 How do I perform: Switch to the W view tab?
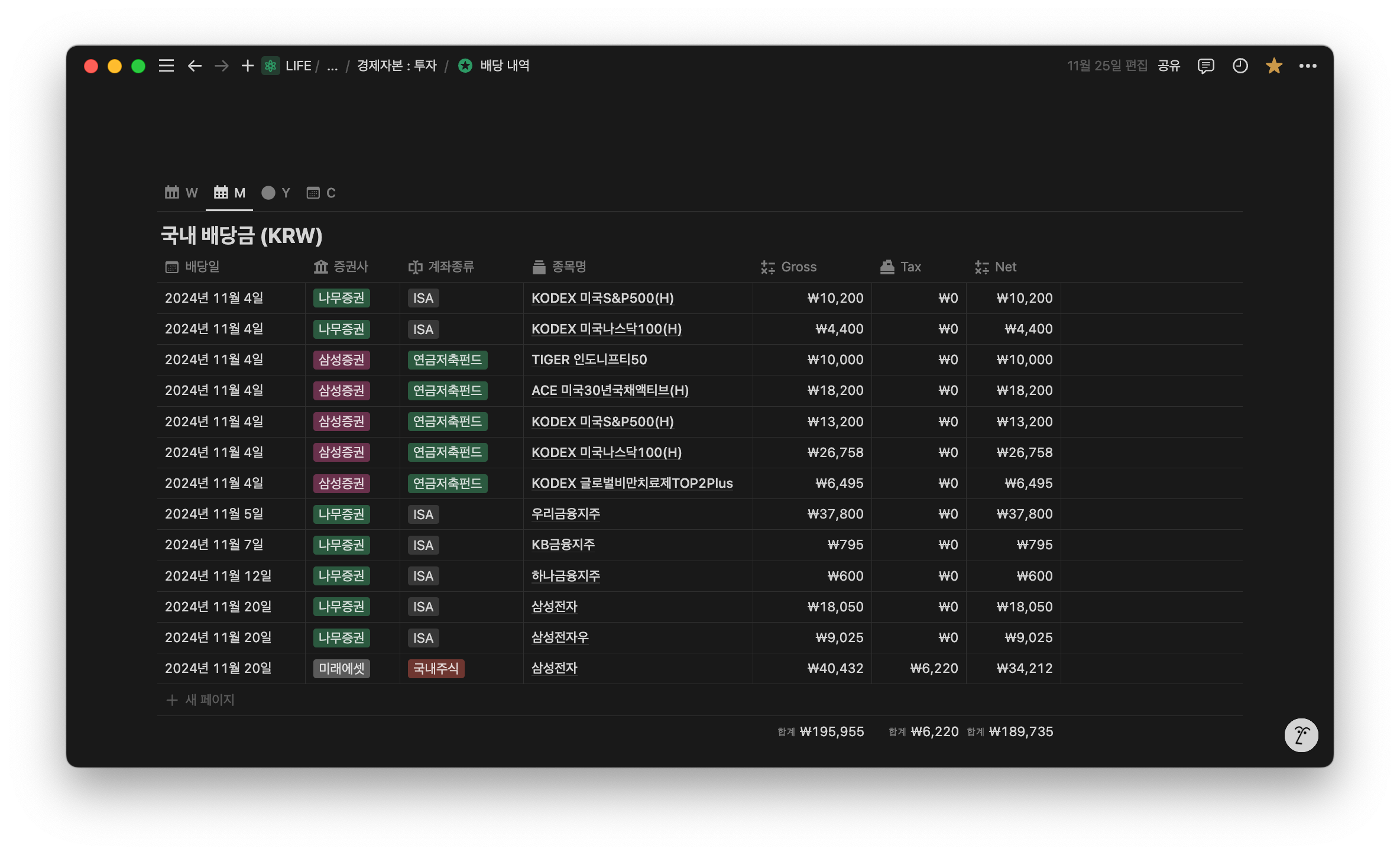pyautogui.click(x=182, y=193)
